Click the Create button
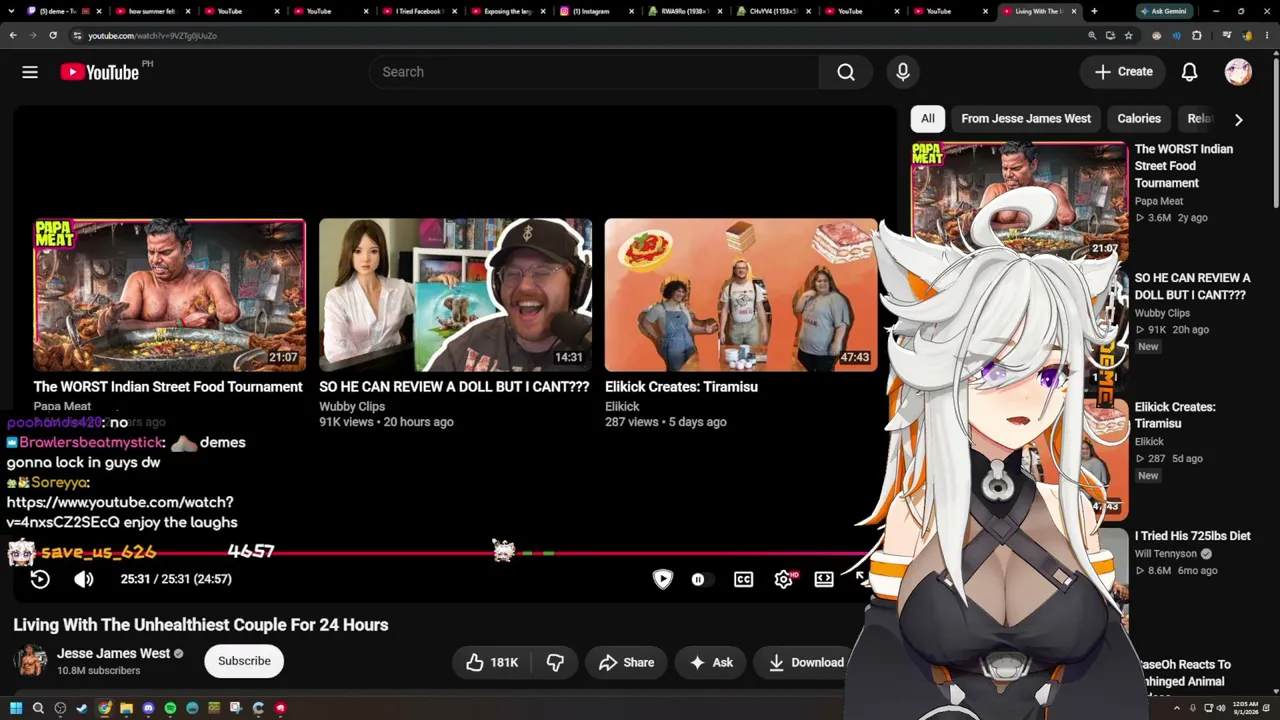This screenshot has width=1280, height=720. [x=1124, y=72]
